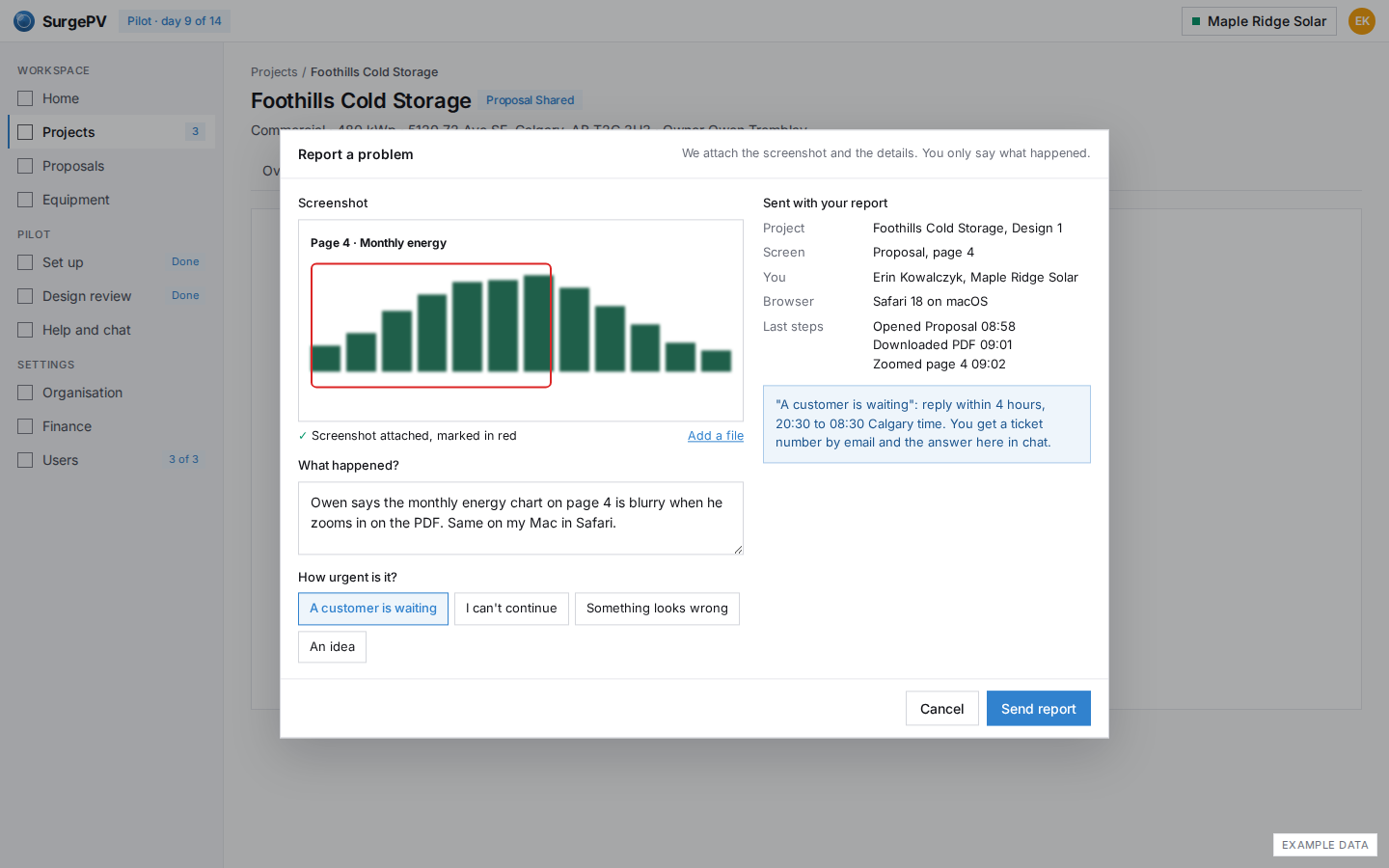This screenshot has height=868, width=1389.
Task: Pick 'Something looks wrong' urgency option
Action: (657, 609)
